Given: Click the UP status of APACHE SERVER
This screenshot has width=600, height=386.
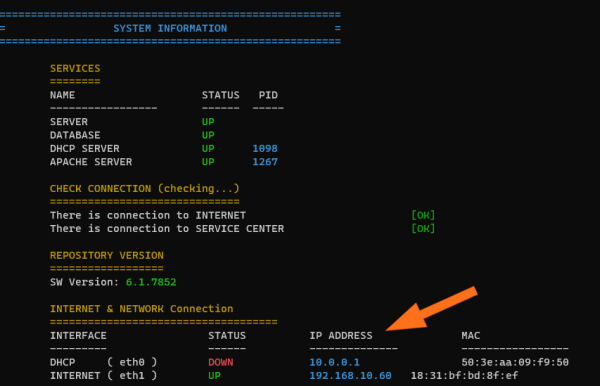Looking at the screenshot, I should (x=208, y=162).
